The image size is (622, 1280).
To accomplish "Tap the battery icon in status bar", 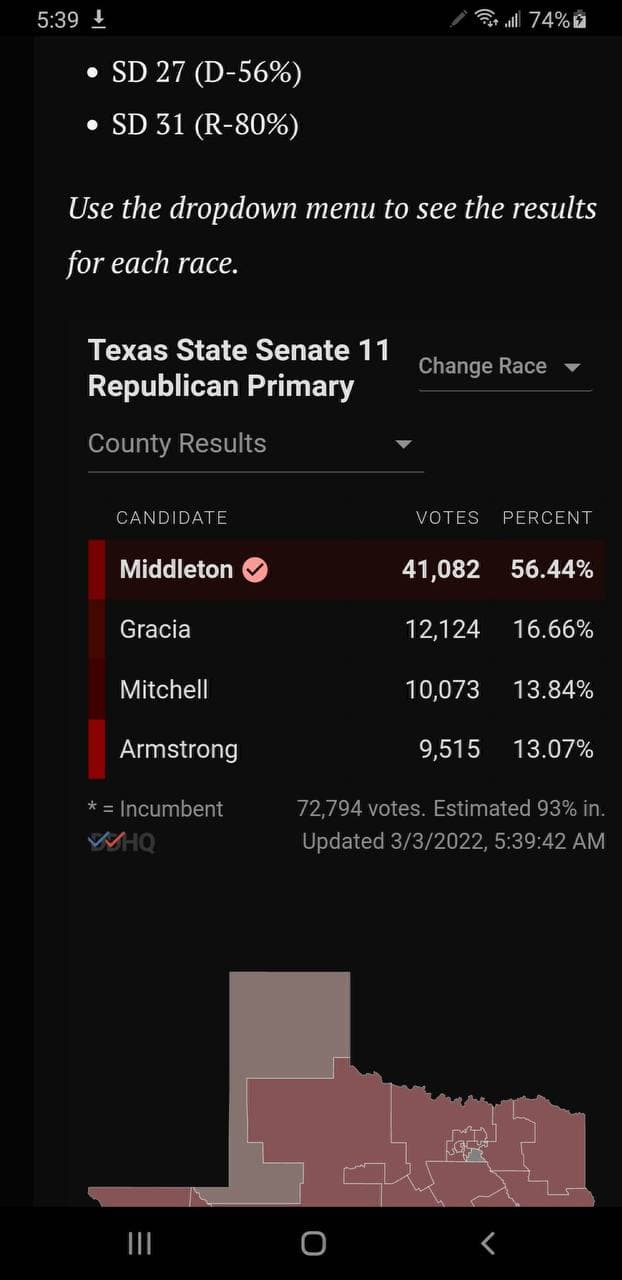I will (x=580, y=19).
